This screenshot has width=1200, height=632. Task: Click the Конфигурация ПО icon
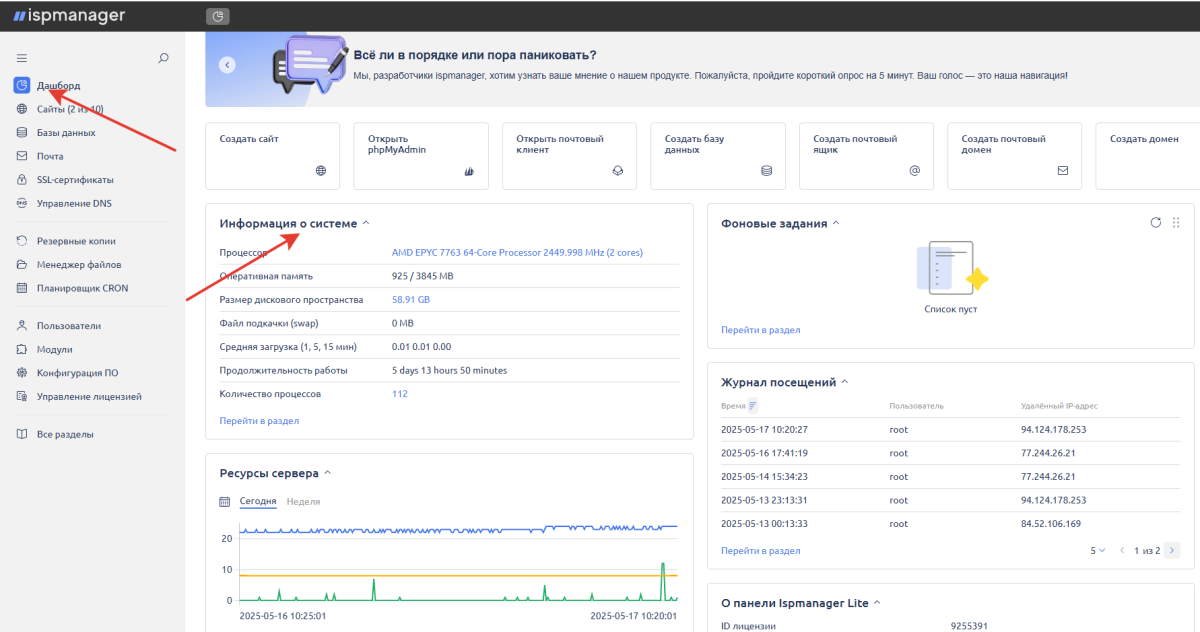click(22, 373)
